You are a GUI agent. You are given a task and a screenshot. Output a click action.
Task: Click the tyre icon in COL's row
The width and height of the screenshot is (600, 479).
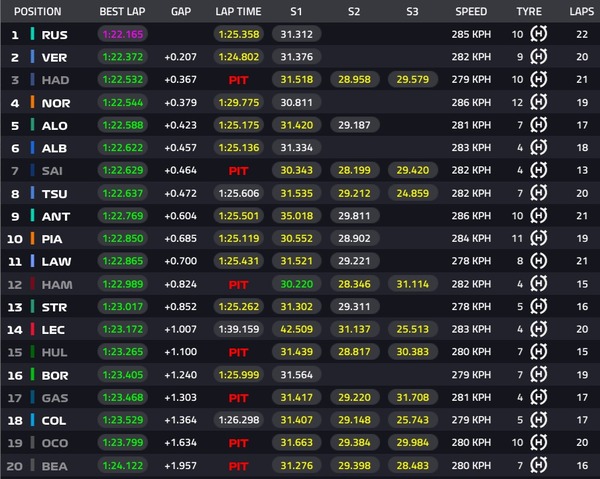pyautogui.click(x=540, y=420)
